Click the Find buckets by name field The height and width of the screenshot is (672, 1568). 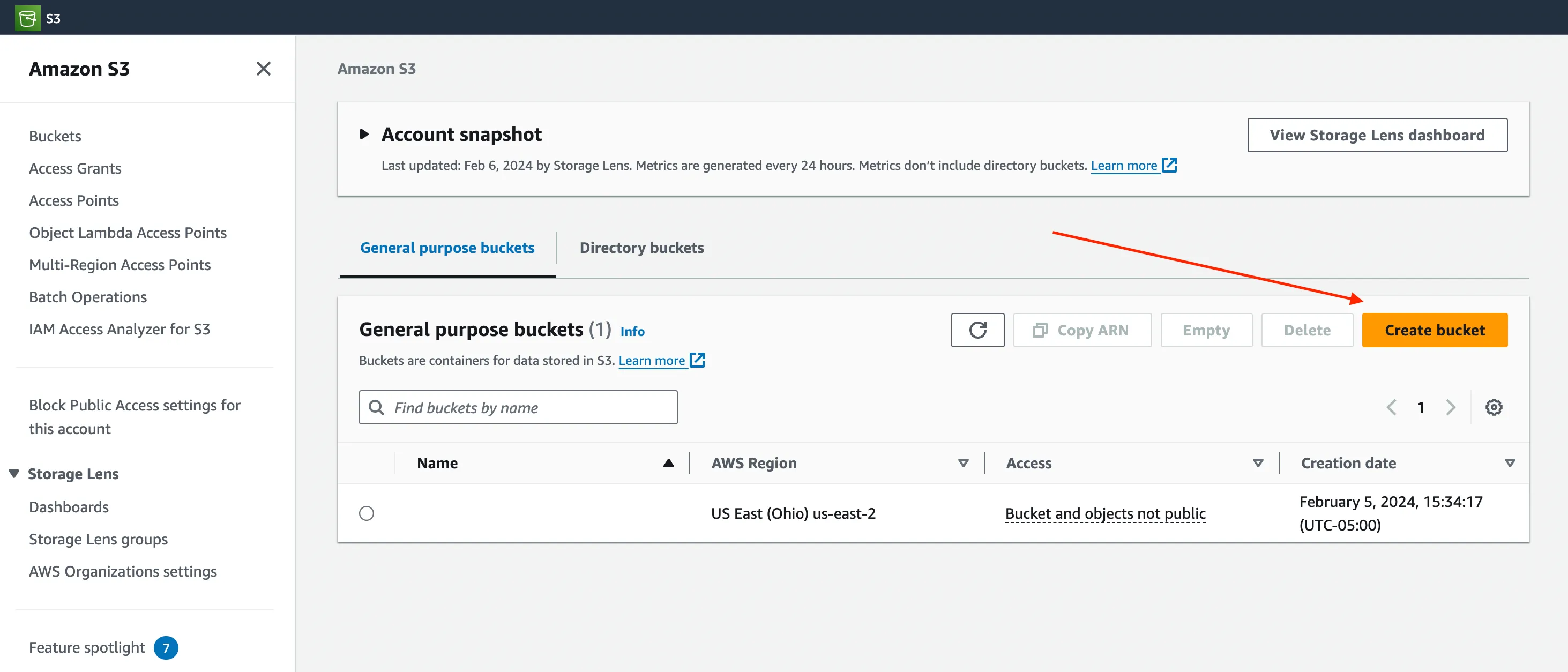pos(518,407)
